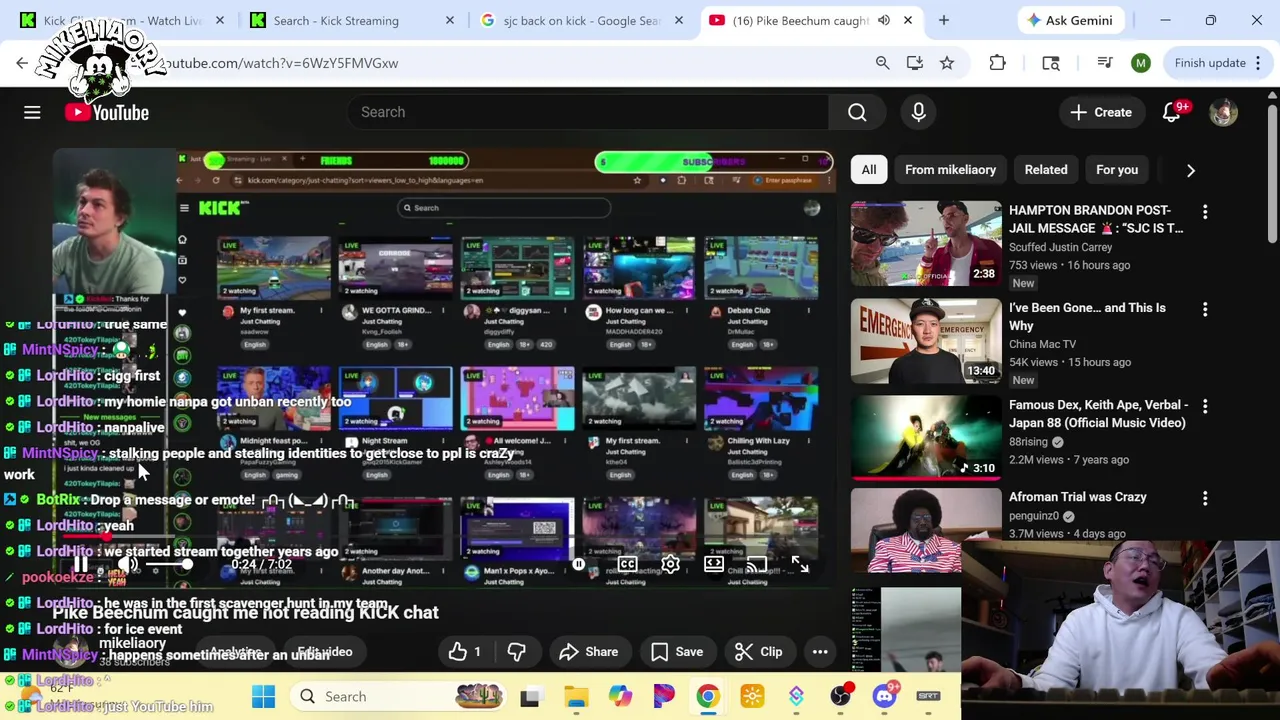Bookmark this page with star
This screenshot has width=1280, height=720.
(x=946, y=63)
